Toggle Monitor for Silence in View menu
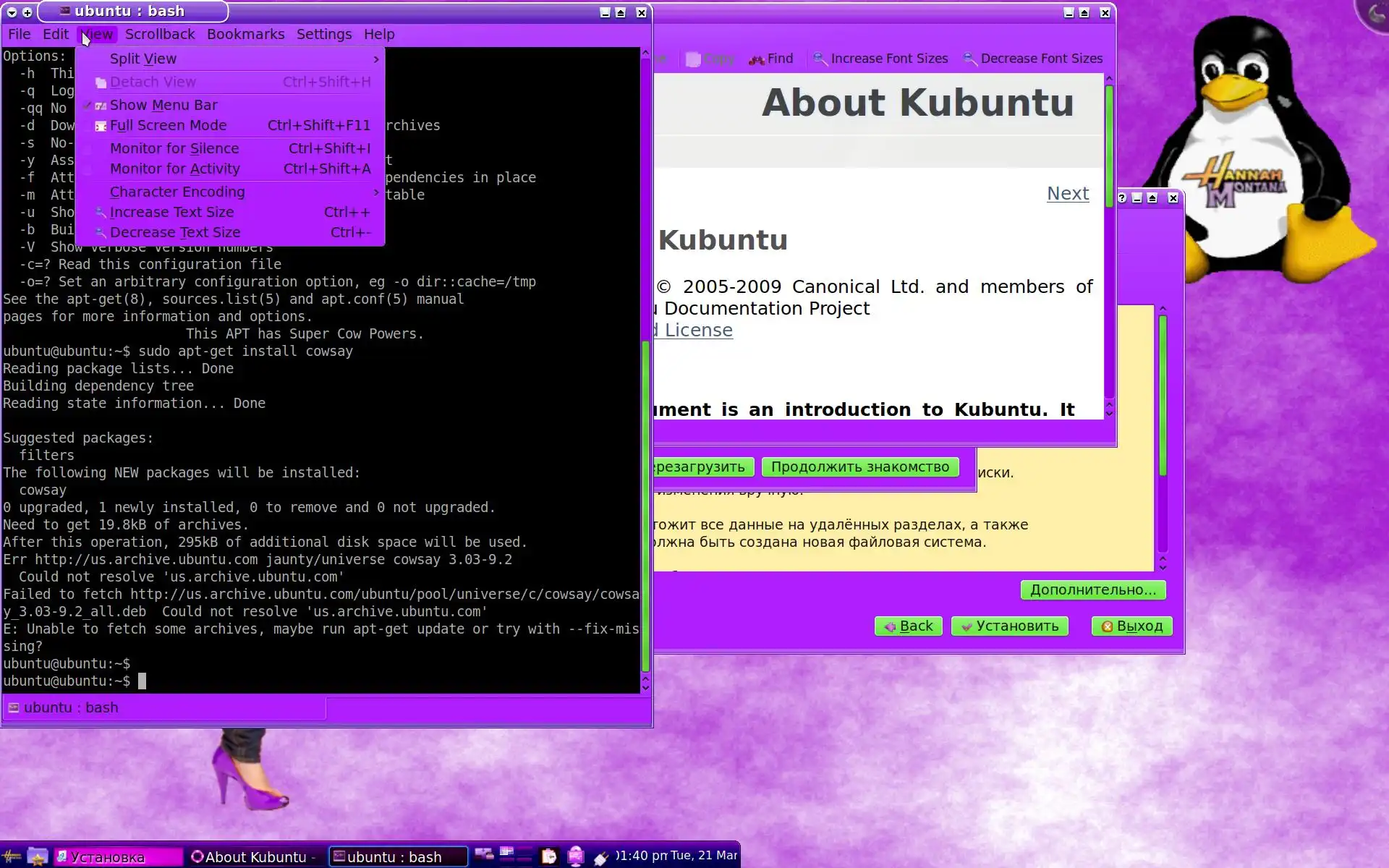The width and height of the screenshot is (1389, 868). click(x=174, y=148)
